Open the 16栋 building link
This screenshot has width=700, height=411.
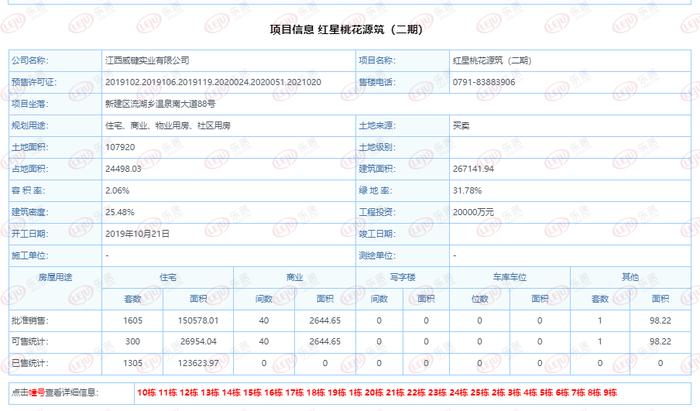pos(273,393)
